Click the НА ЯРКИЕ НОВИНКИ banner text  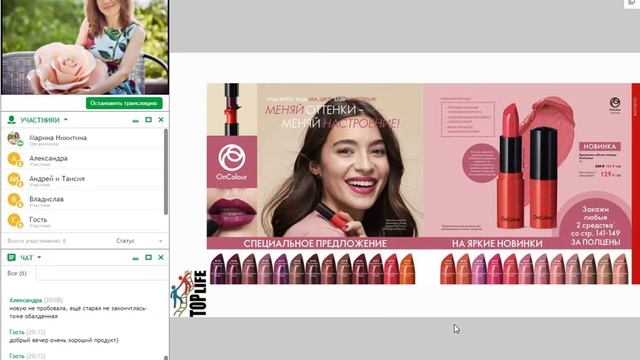point(497,243)
